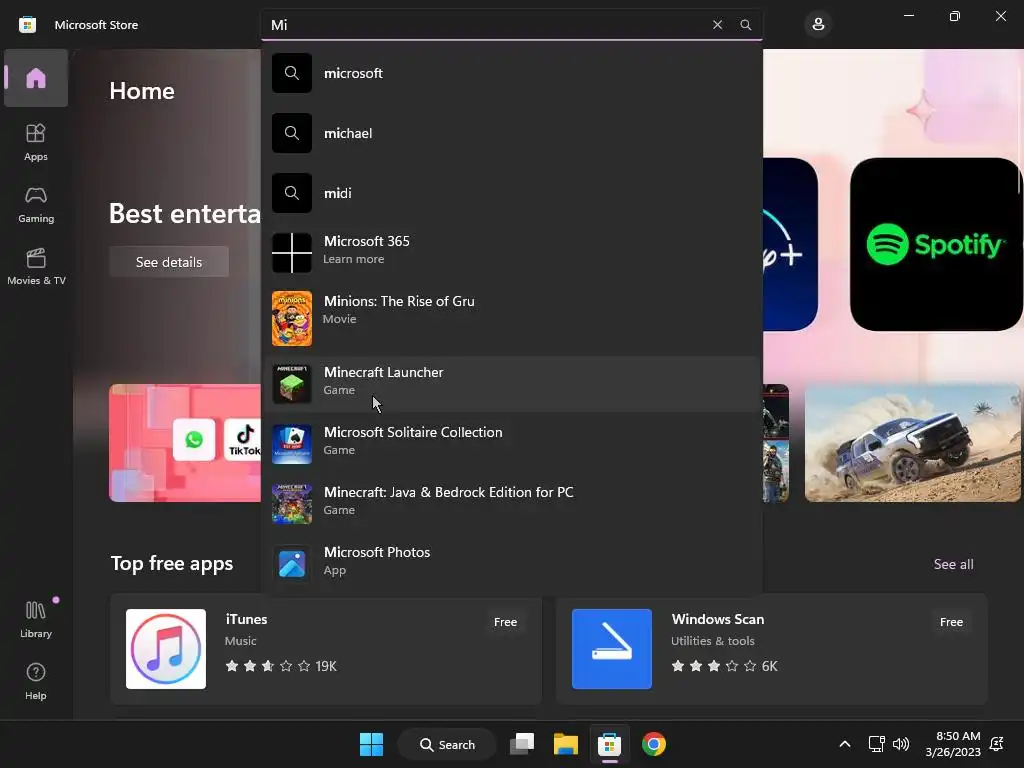Select the 'microsoft' search suggestion
Viewport: 1024px width, 768px height.
[511, 73]
